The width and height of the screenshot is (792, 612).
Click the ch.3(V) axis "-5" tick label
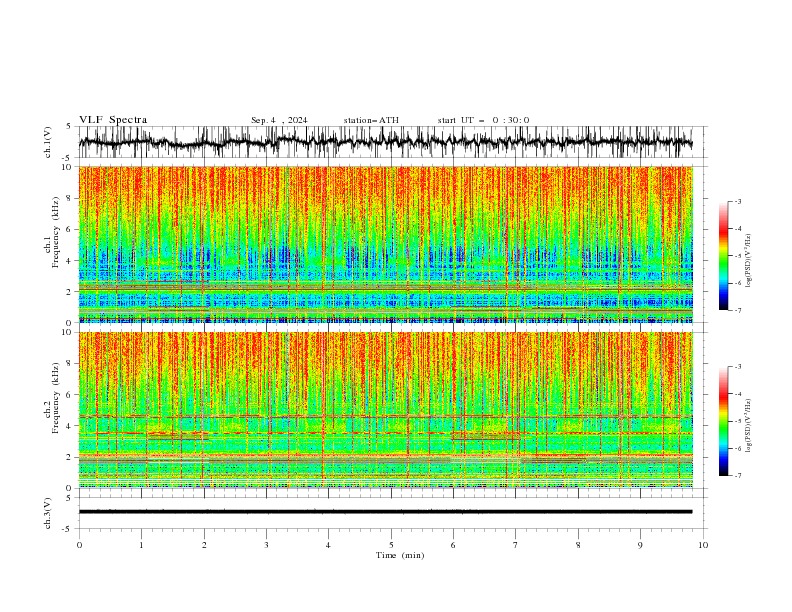[67, 529]
